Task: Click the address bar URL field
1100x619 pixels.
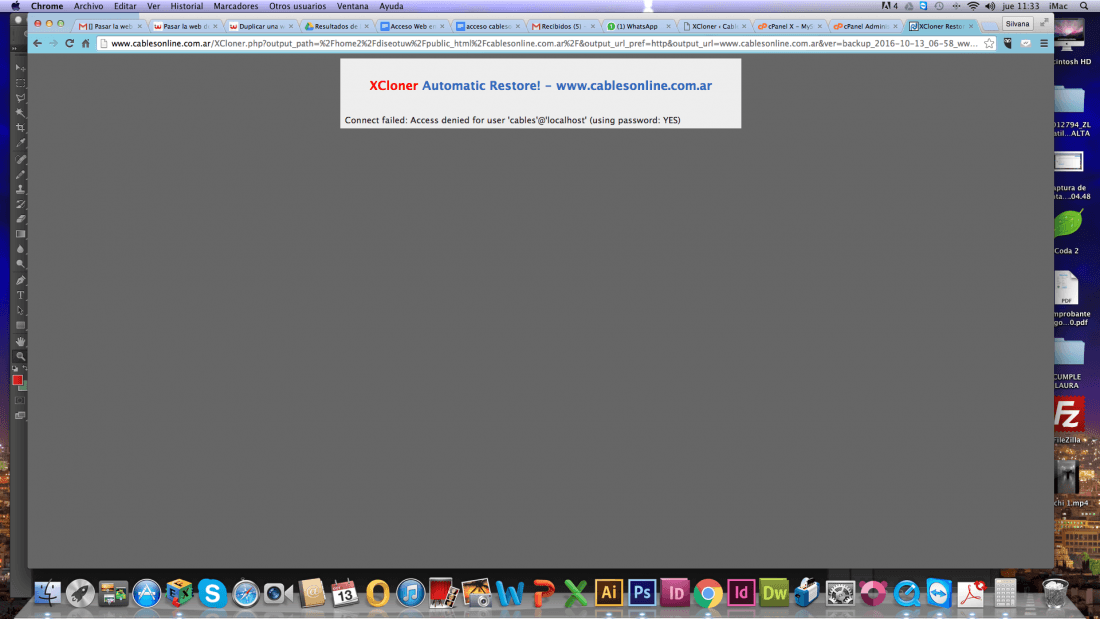Action: [x=544, y=44]
